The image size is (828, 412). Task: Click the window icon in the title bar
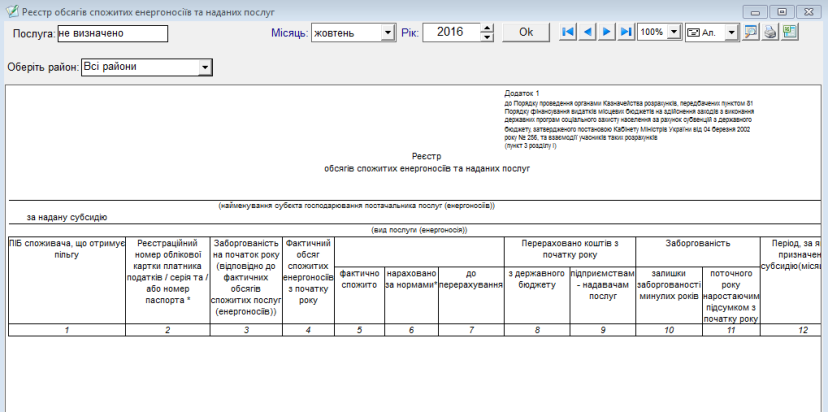pos(9,9)
